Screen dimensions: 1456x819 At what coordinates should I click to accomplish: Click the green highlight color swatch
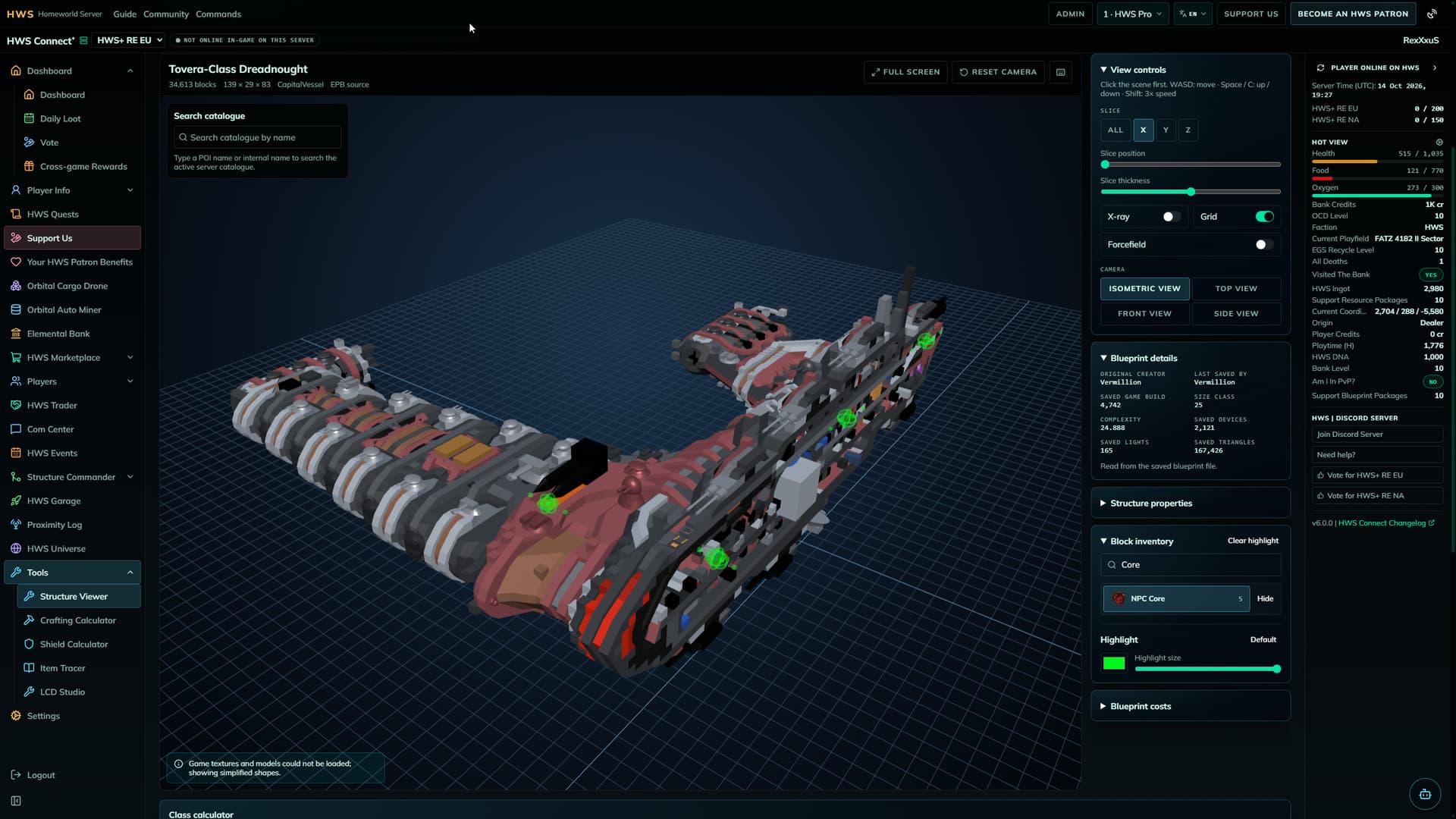tap(1114, 664)
